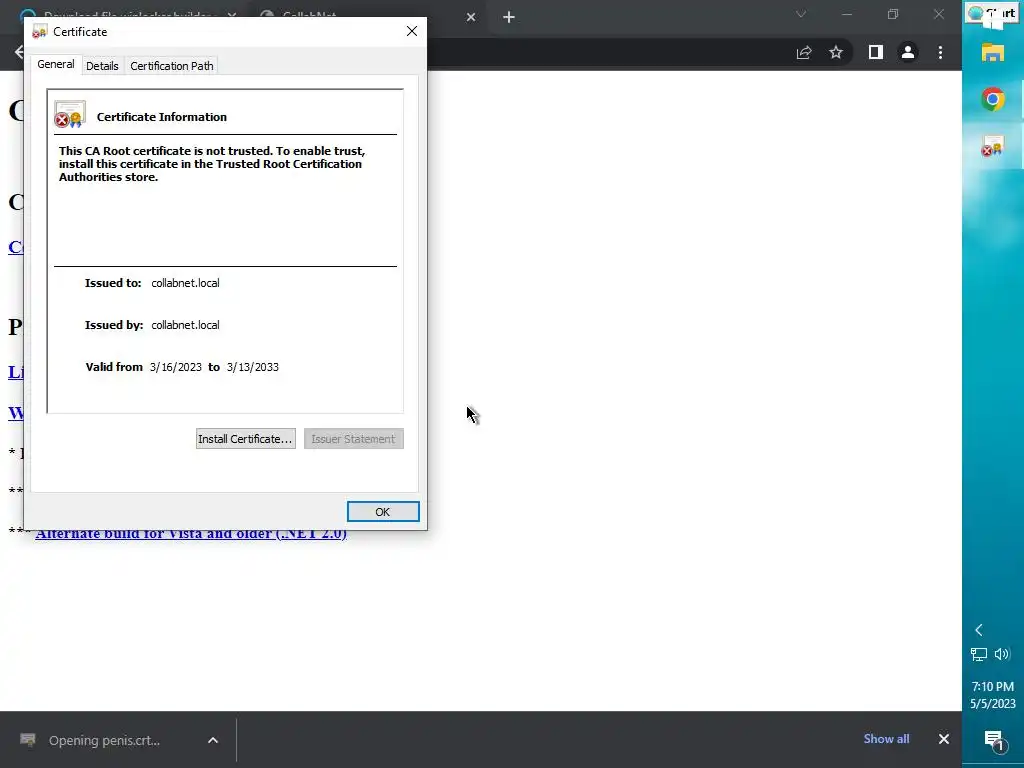Click the Start button
Viewport: 1024px width, 768px height.
993,14
